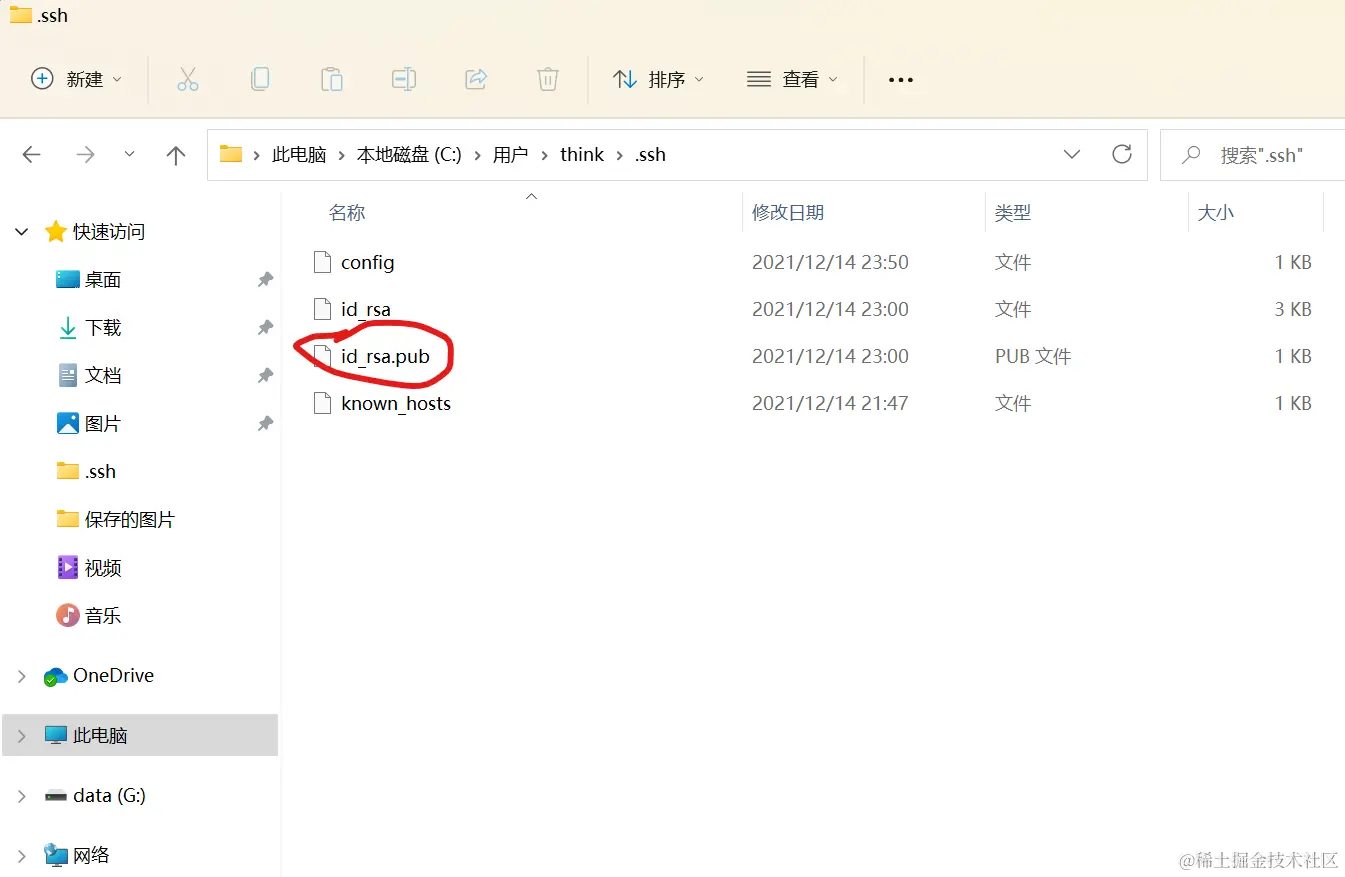This screenshot has width=1345, height=877.
Task: Go forward with the right arrow
Action: click(x=86, y=154)
